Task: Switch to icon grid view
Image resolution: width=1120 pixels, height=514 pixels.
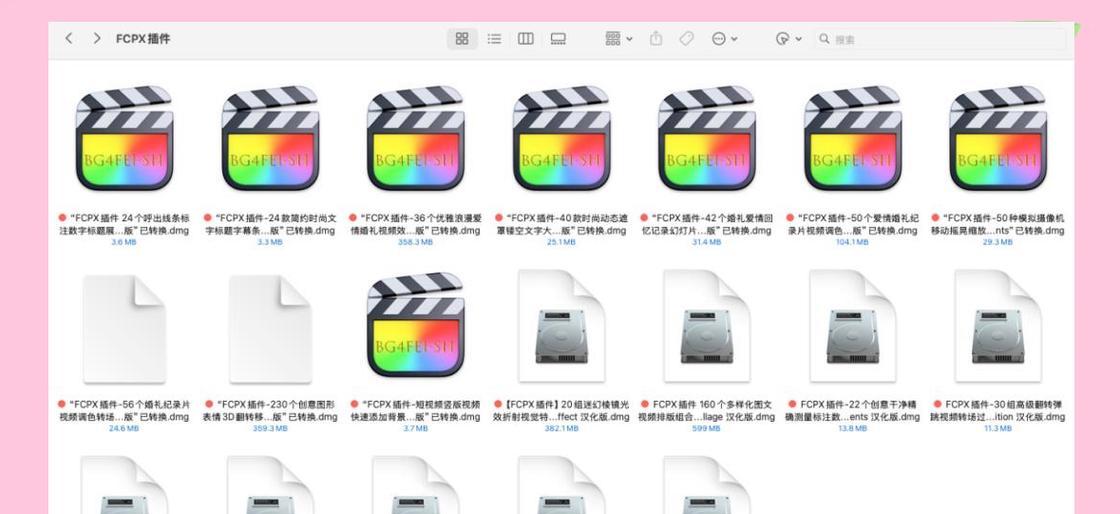Action: coord(462,39)
